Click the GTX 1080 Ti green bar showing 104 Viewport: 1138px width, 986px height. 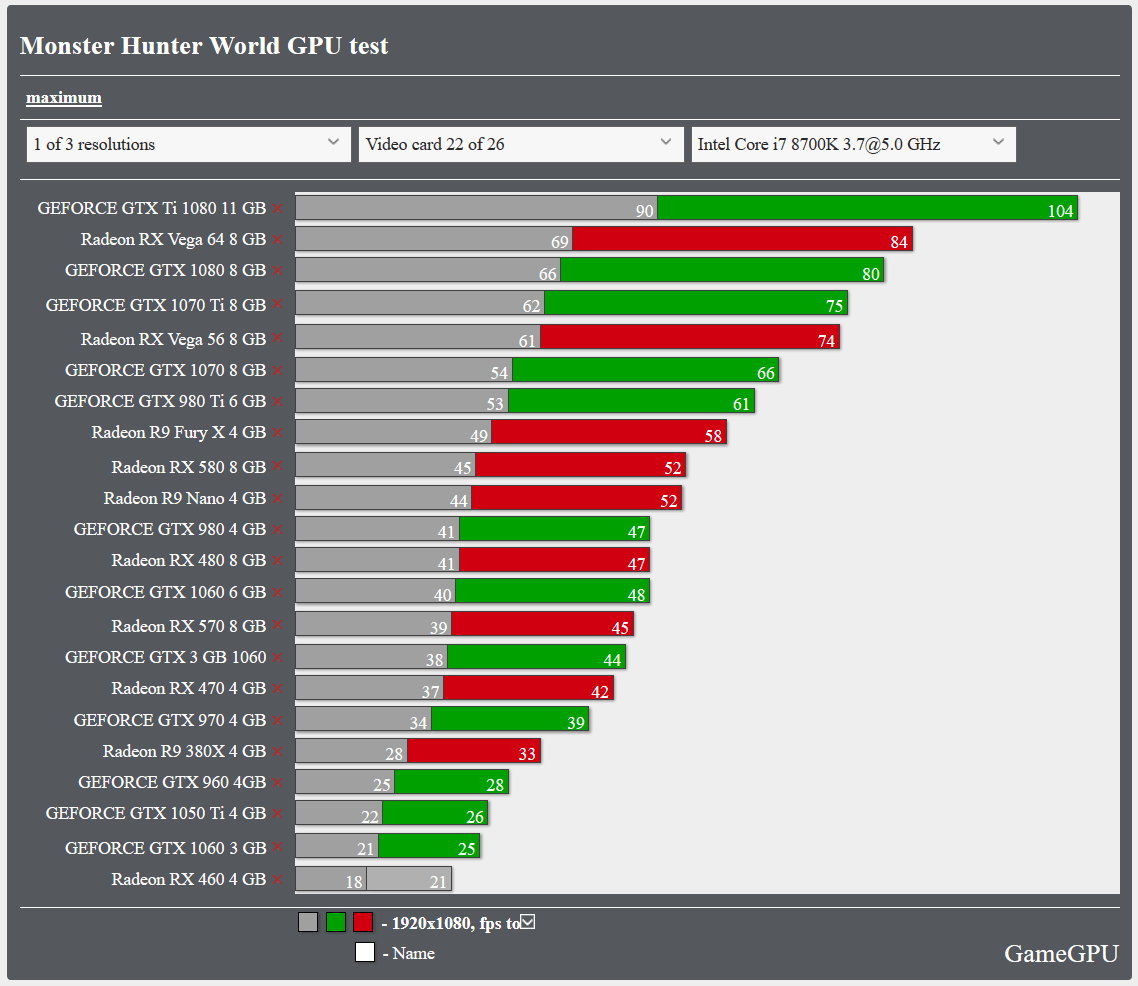click(867, 208)
